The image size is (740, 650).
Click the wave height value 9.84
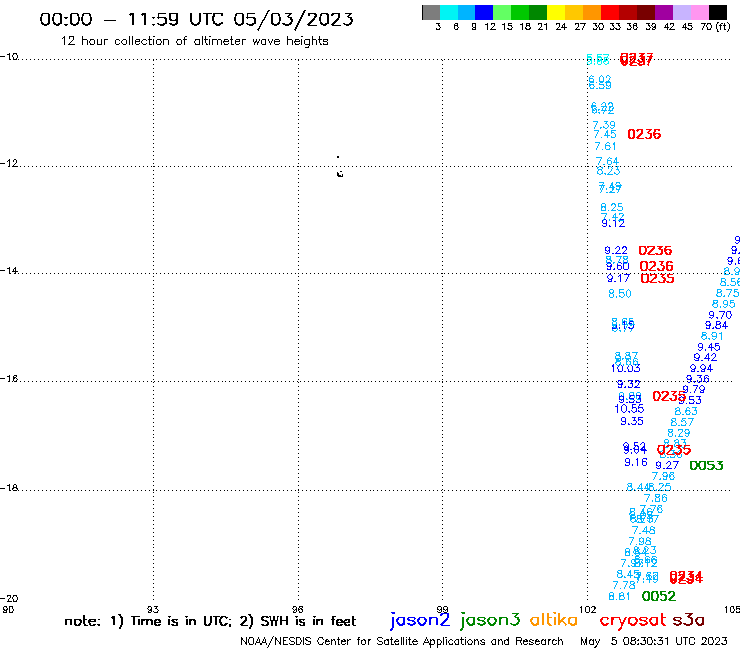(x=716, y=325)
